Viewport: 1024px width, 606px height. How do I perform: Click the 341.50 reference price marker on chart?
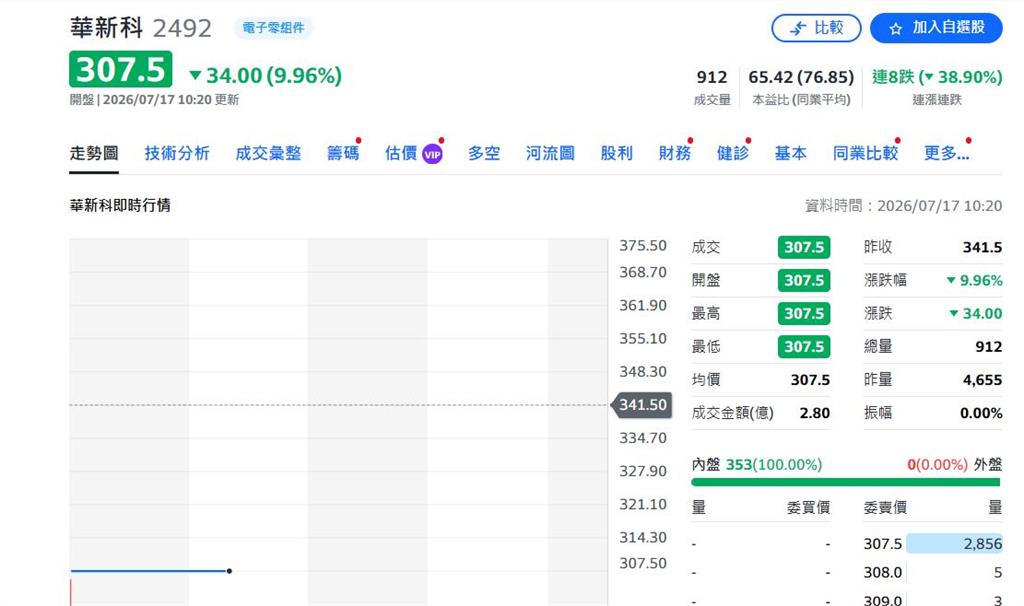[641, 405]
